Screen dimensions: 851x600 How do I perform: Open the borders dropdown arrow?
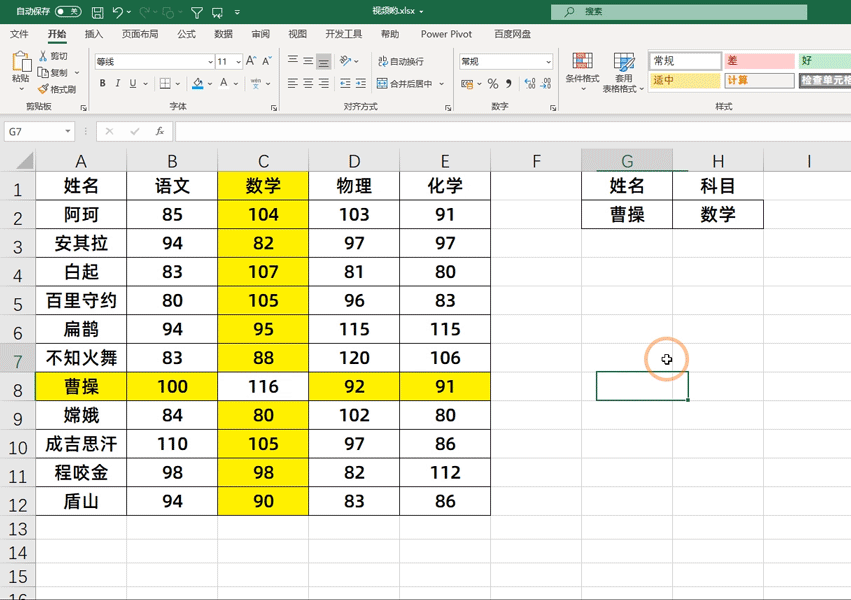coord(177,84)
